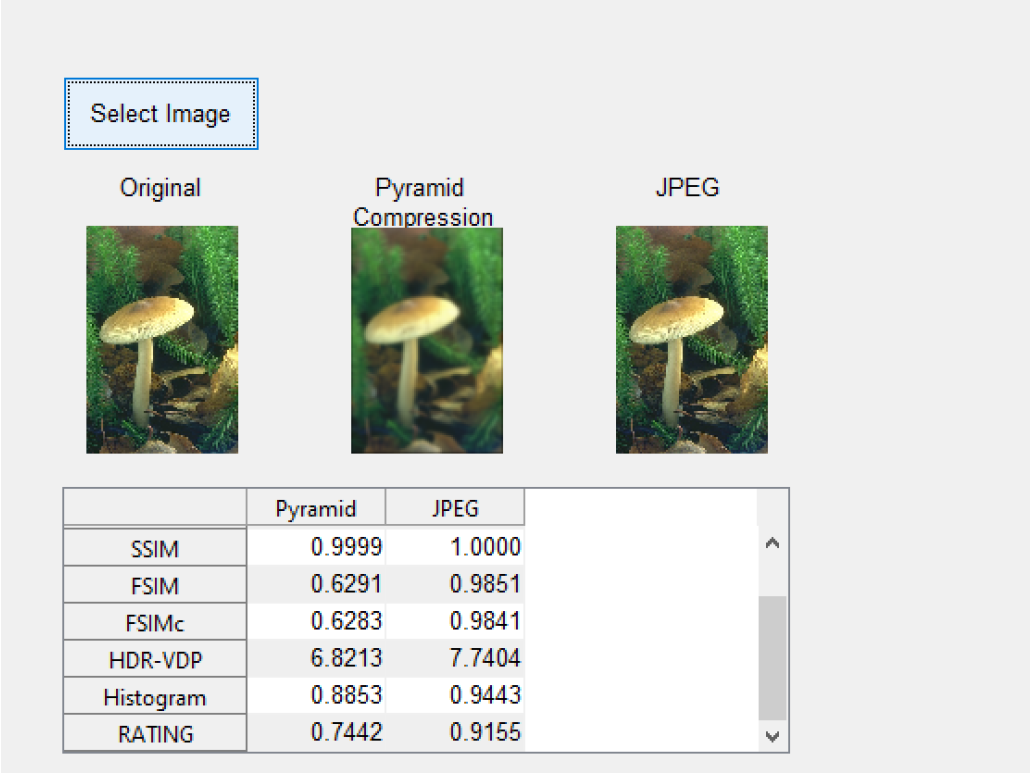This screenshot has width=1030, height=775.
Task: Select the JPEG compressed image thumbnail
Action: coord(692,340)
